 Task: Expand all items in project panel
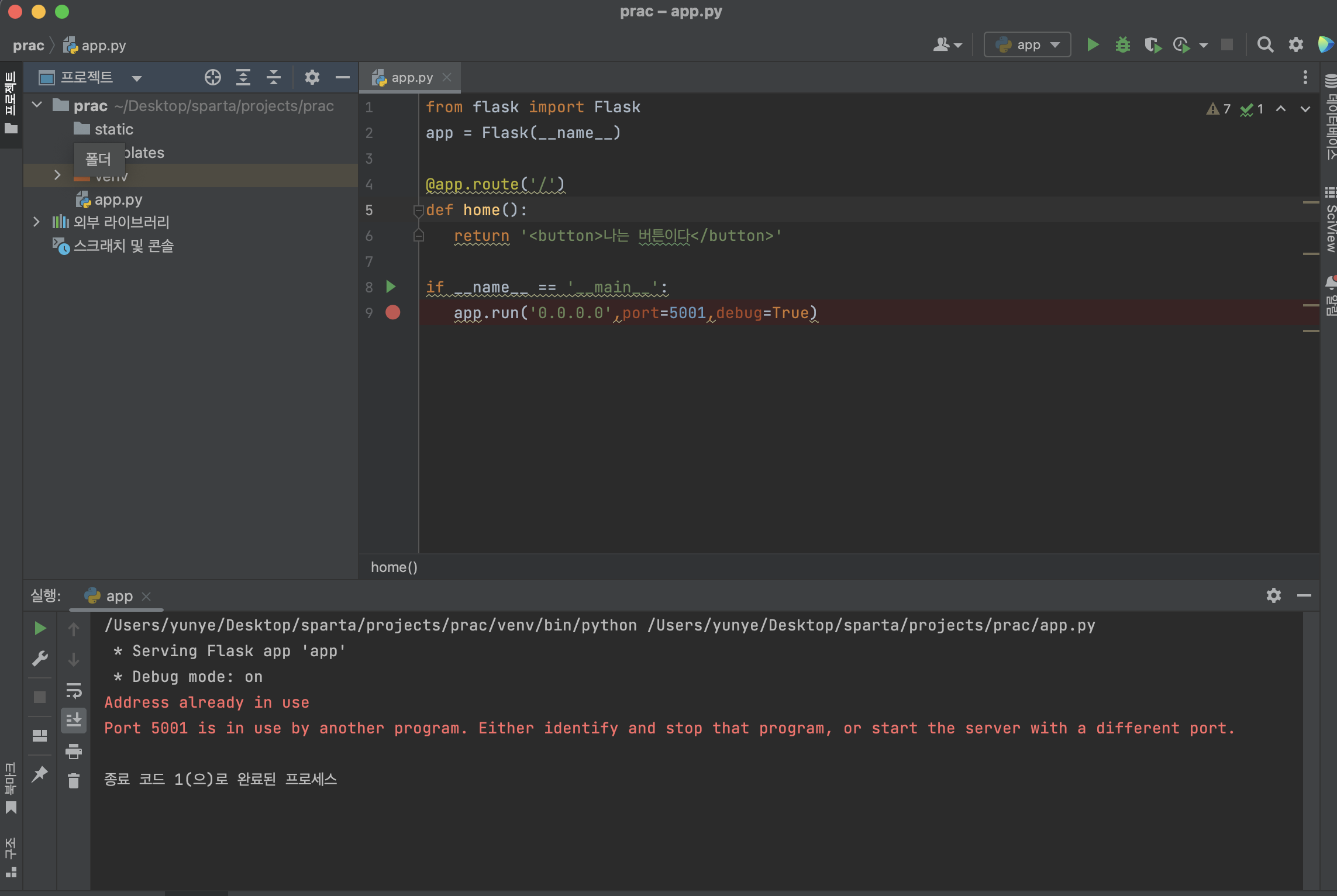click(243, 77)
